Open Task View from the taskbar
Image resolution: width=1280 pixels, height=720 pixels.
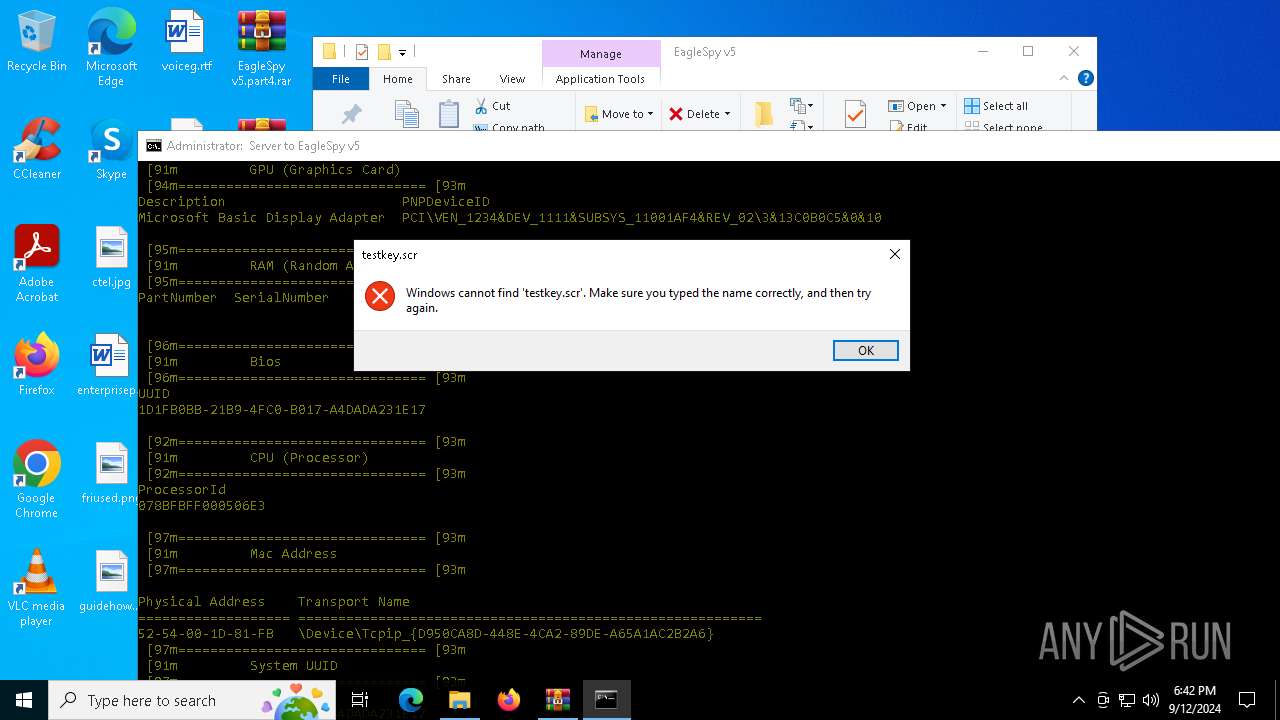[361, 700]
